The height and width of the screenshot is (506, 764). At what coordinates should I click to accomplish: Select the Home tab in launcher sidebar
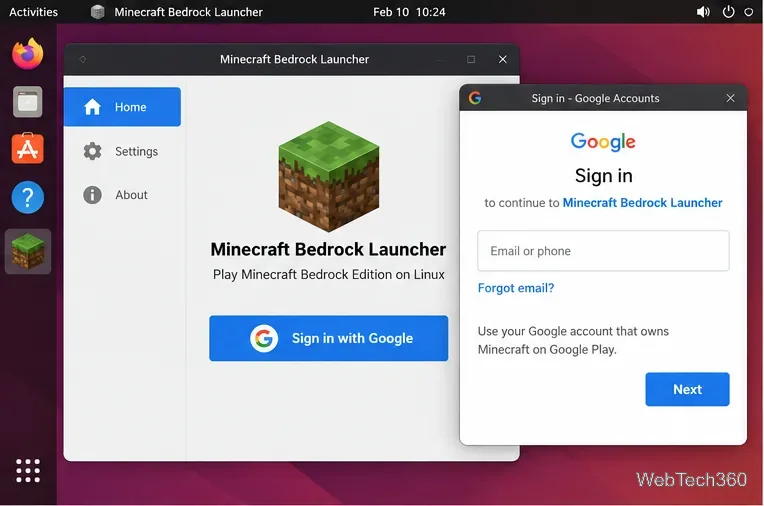pyautogui.click(x=122, y=107)
